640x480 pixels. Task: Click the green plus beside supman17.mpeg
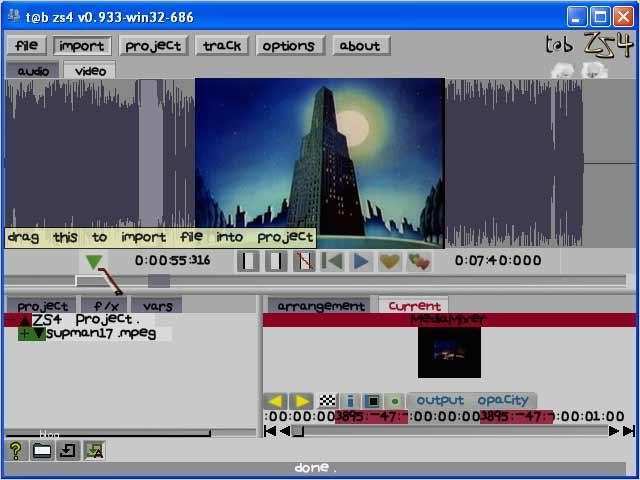[x=24, y=334]
